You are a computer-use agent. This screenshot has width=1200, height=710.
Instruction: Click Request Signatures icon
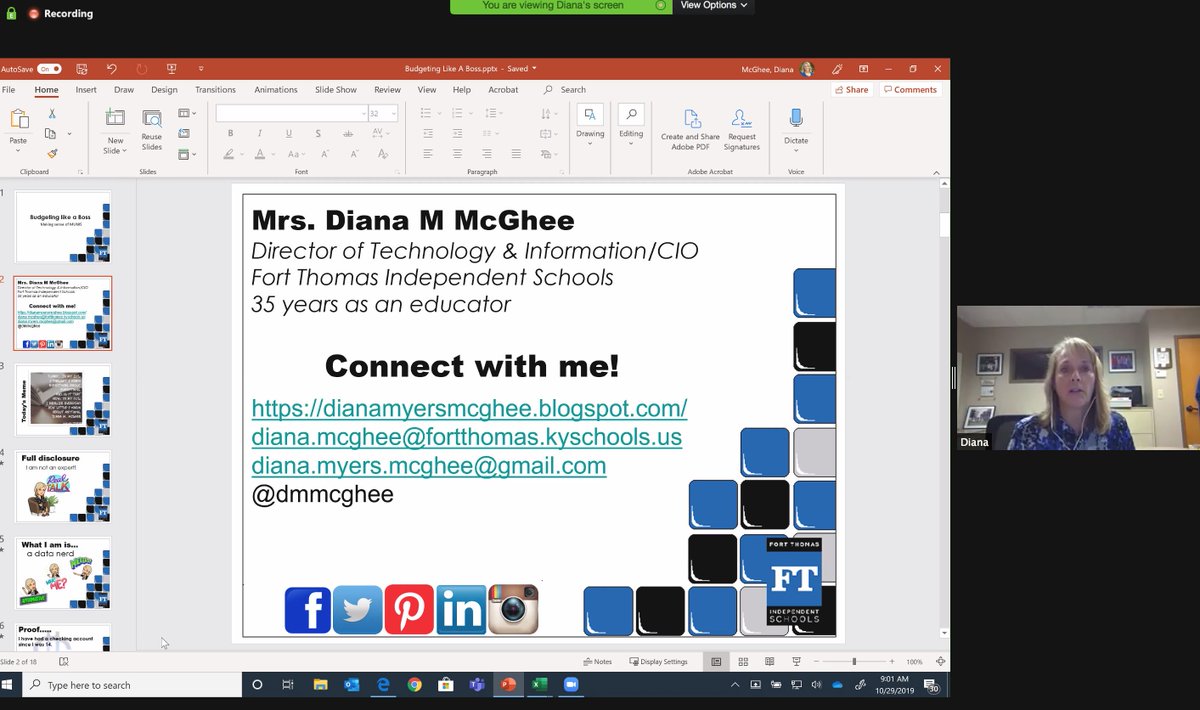[x=741, y=119]
